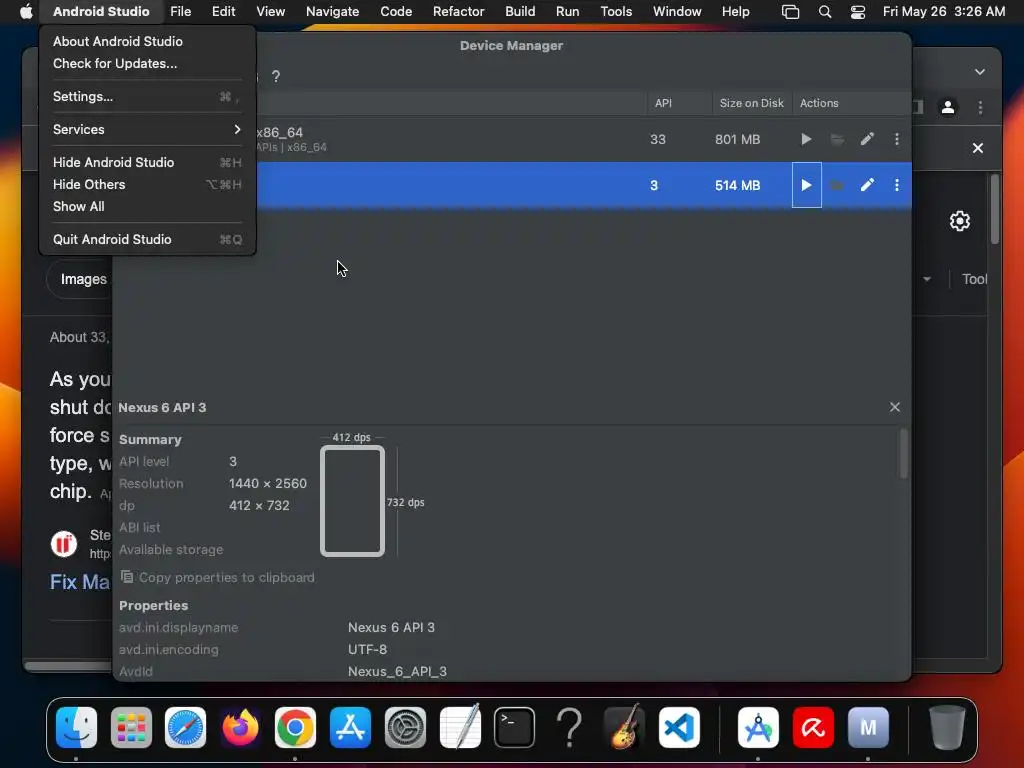Open Android Studio from the Dock

tap(758, 727)
